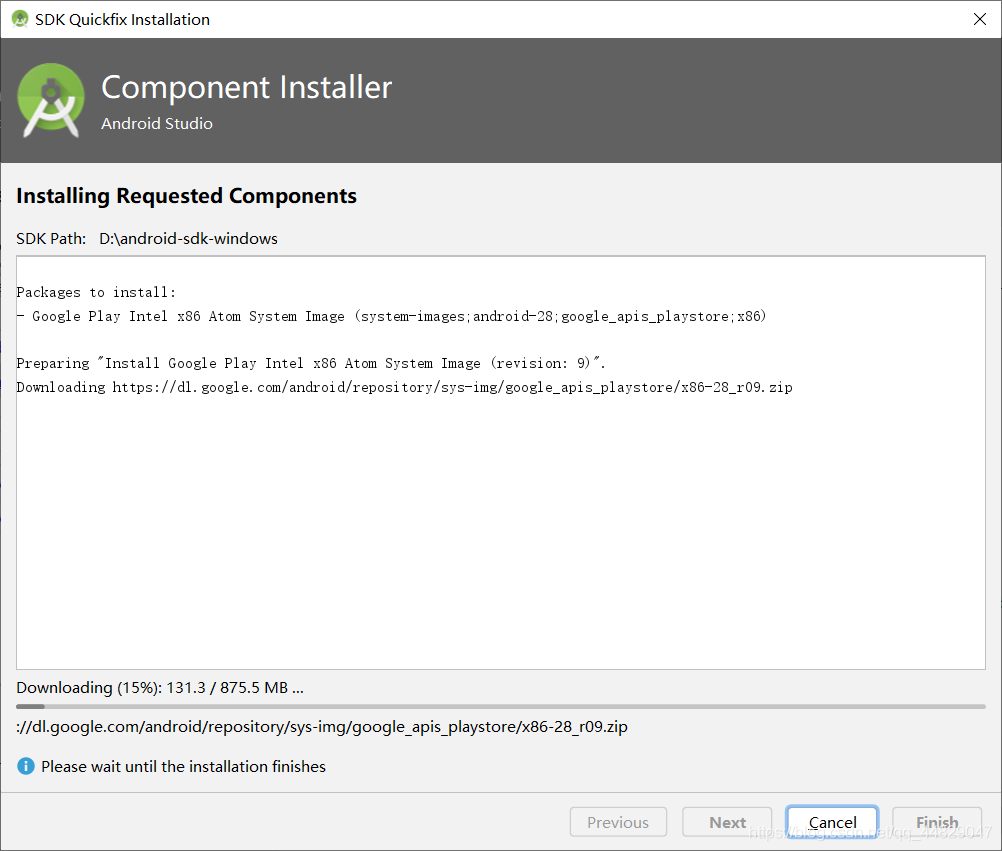Click the 'Component Installer' title text
The image size is (1002, 851).
pos(247,87)
